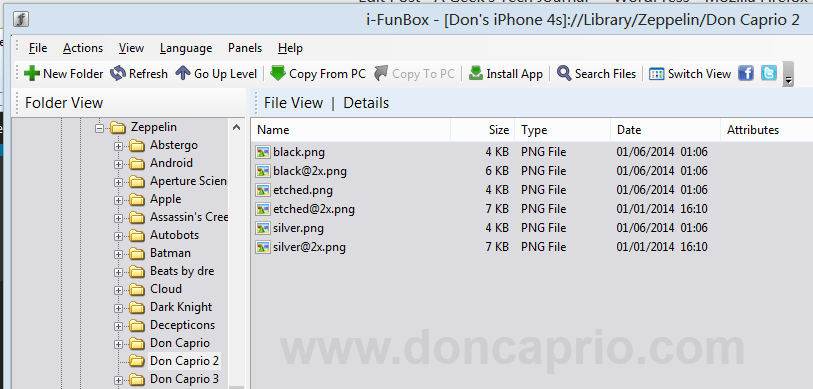The image size is (813, 389).
Task: Sort files by the Size column header
Action: click(483, 130)
